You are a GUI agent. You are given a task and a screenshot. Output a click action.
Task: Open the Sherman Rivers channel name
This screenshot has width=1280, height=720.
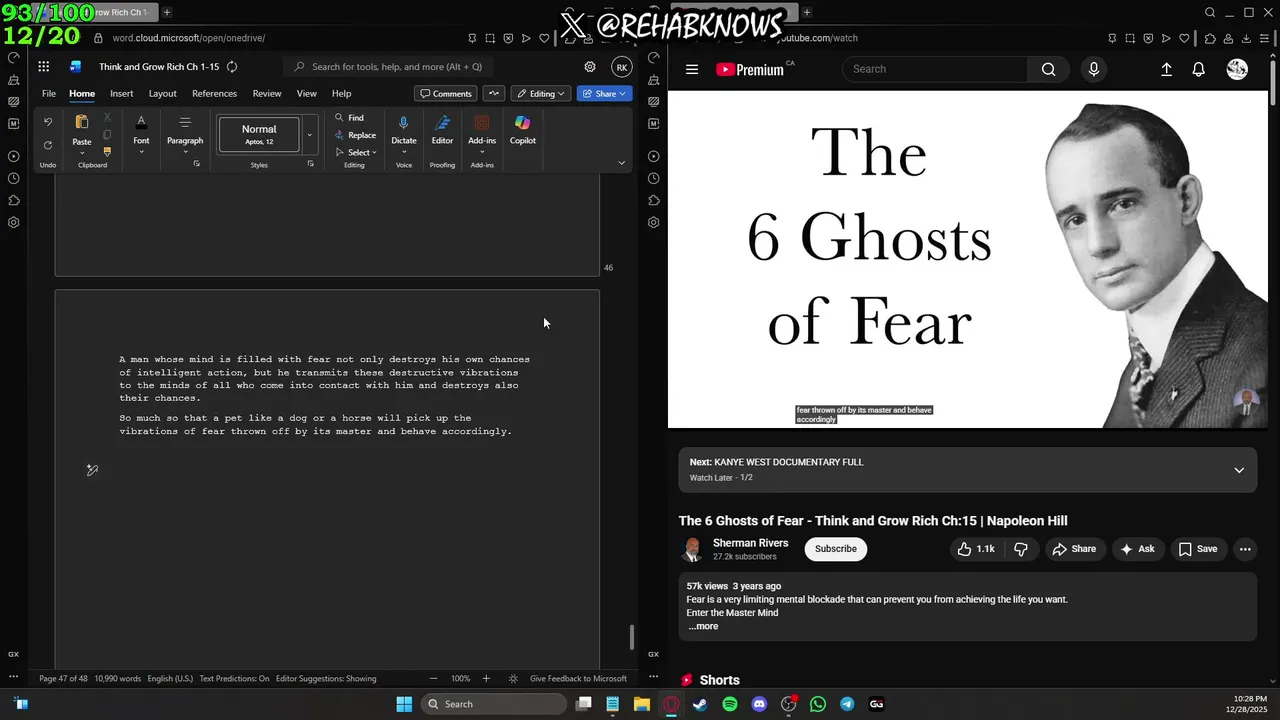750,543
